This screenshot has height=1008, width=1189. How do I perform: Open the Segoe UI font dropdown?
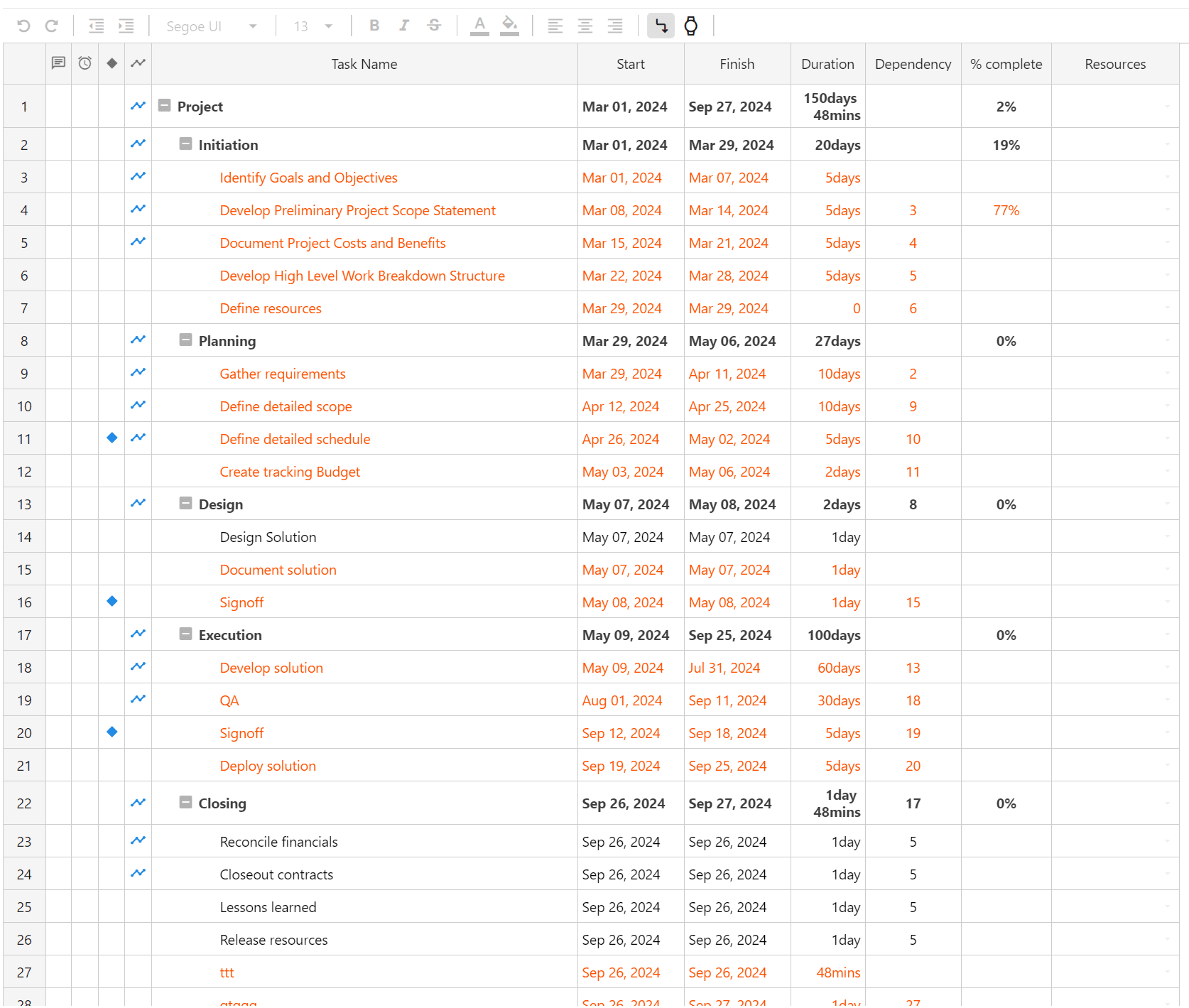coord(211,26)
